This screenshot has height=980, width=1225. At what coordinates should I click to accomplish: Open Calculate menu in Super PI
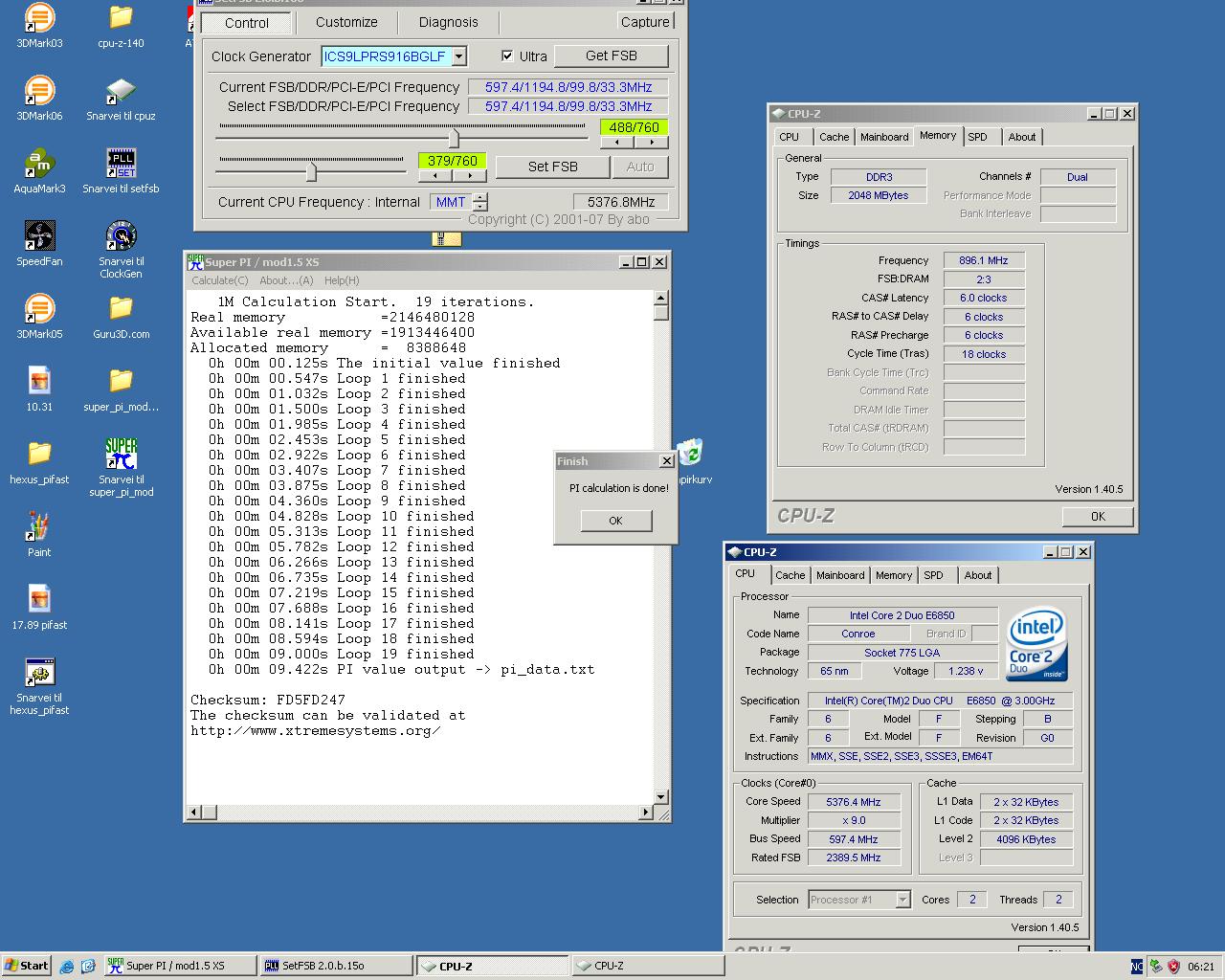pyautogui.click(x=219, y=280)
